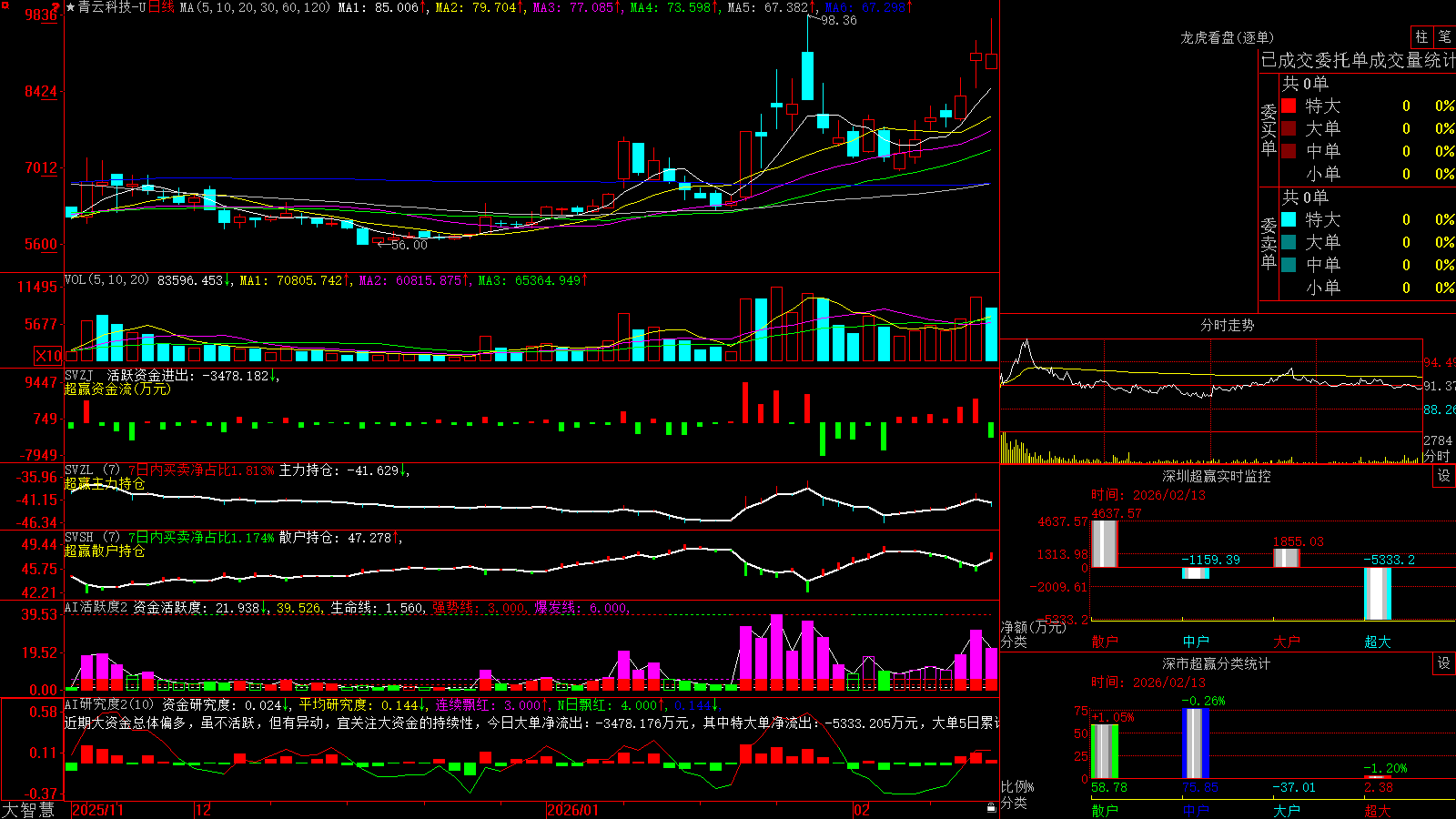This screenshot has height=819, width=1456.
Task: Click the 超赢主力持仓 label
Action: [105, 483]
